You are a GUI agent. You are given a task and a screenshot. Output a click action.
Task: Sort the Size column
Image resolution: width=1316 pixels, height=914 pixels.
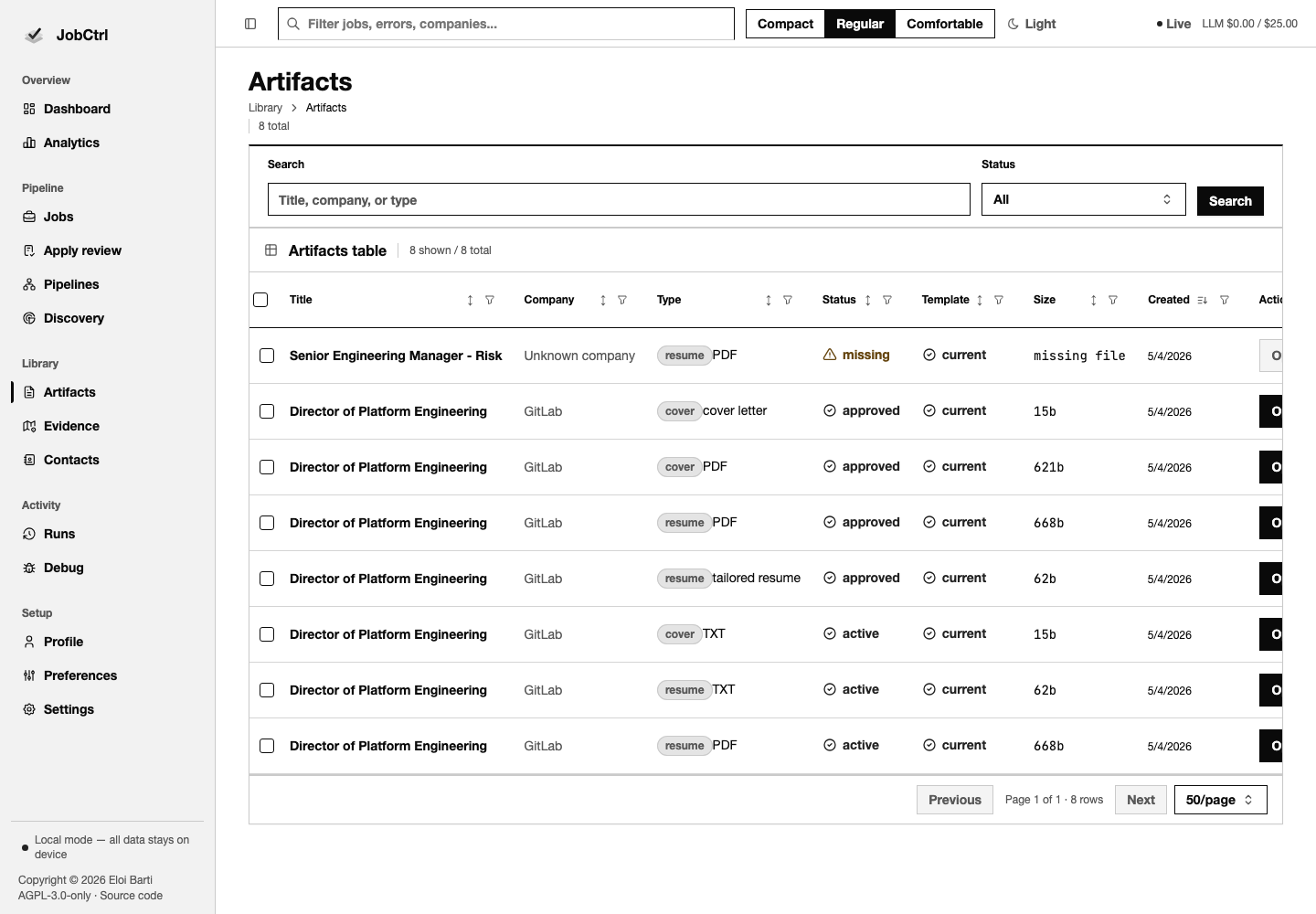pos(1094,300)
